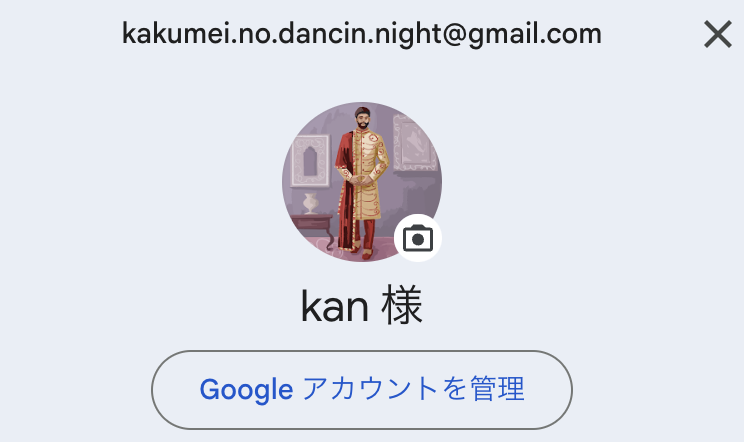The image size is (744, 442).
Task: Select the email text at the top
Action: 362,34
